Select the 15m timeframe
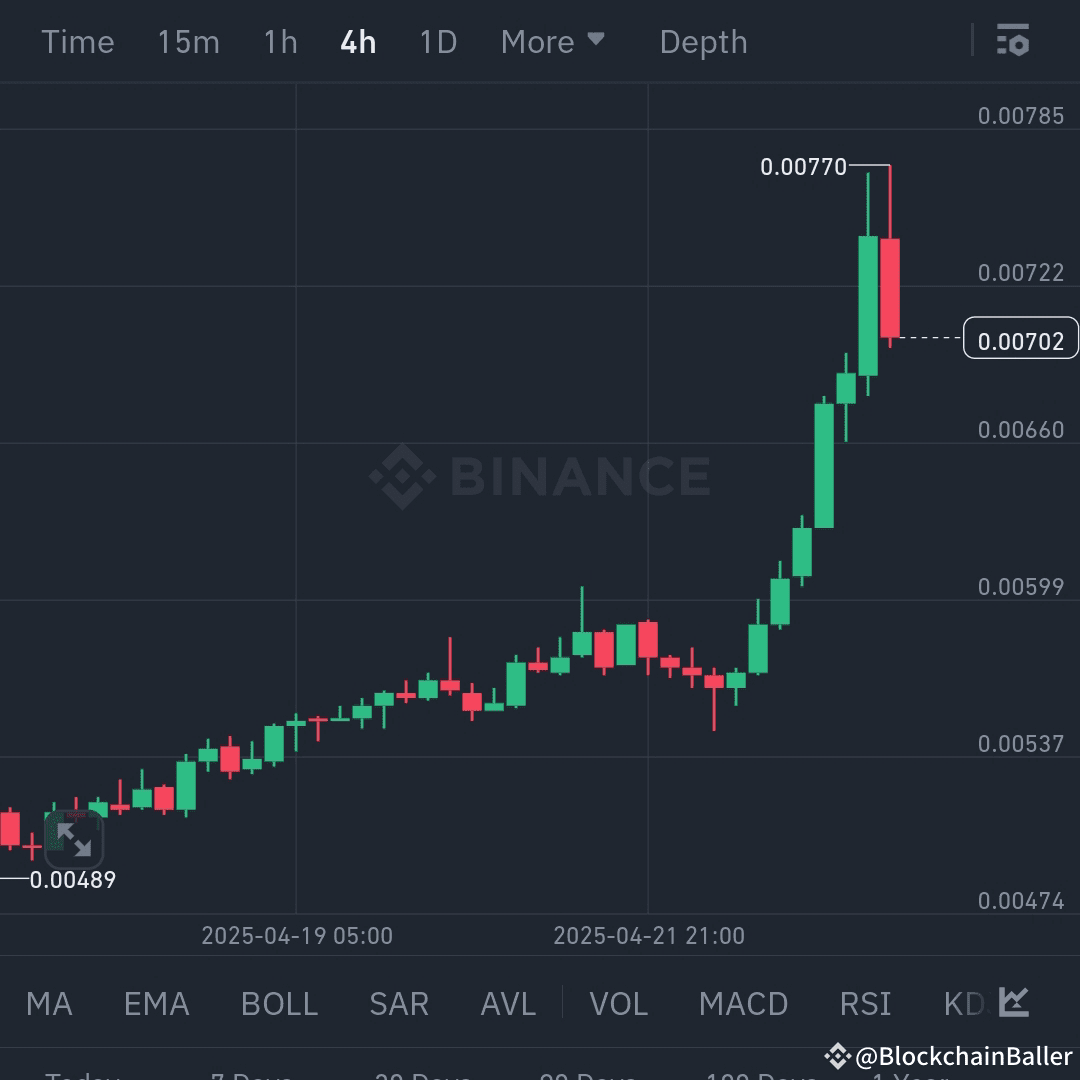Viewport: 1080px width, 1080px height. 188,41
